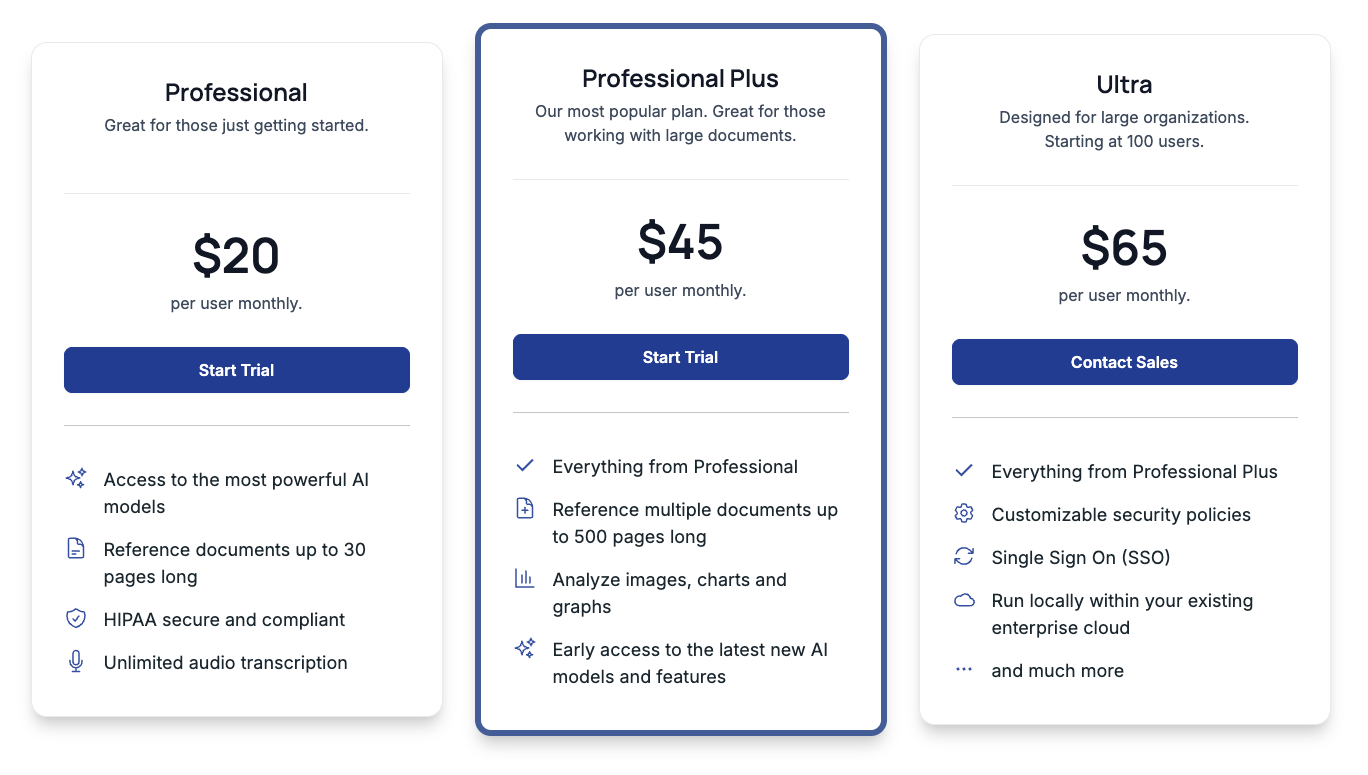
Task: Click bar chart icon beside Analyze images
Action: click(525, 578)
